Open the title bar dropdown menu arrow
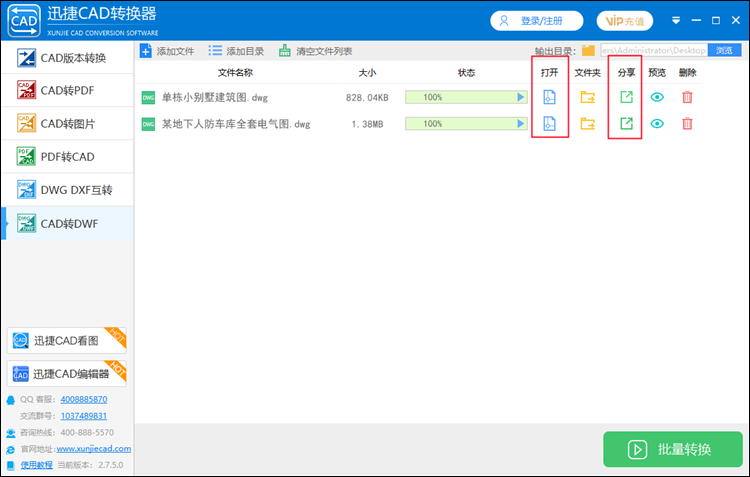The width and height of the screenshot is (750, 477). point(676,21)
